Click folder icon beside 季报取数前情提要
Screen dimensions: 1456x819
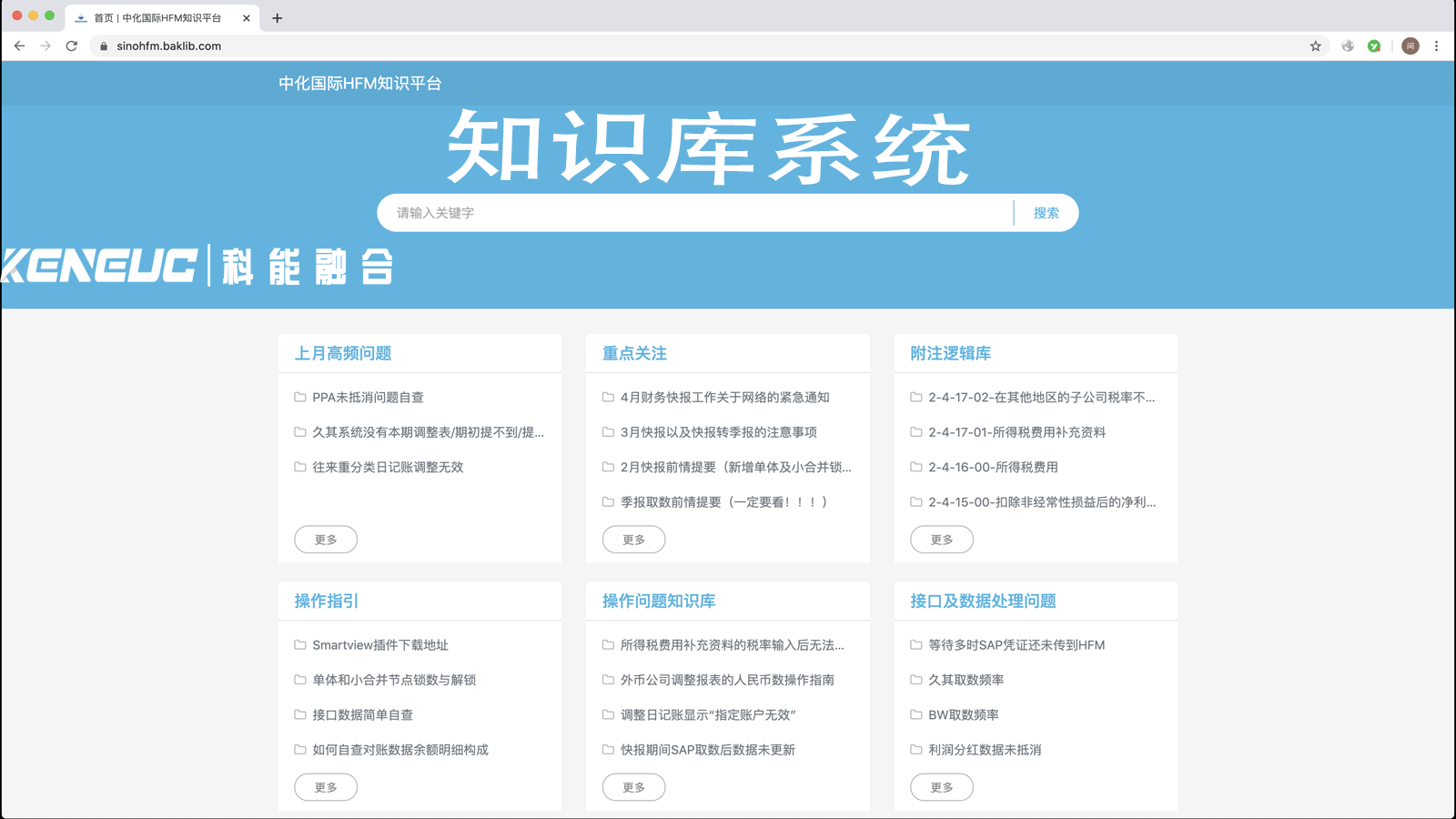point(608,502)
